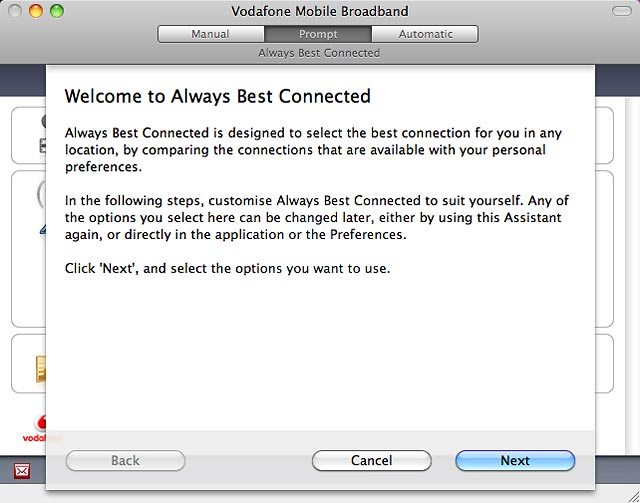640x503 pixels.
Task: Minimize window with the yellow button
Action: point(36,11)
